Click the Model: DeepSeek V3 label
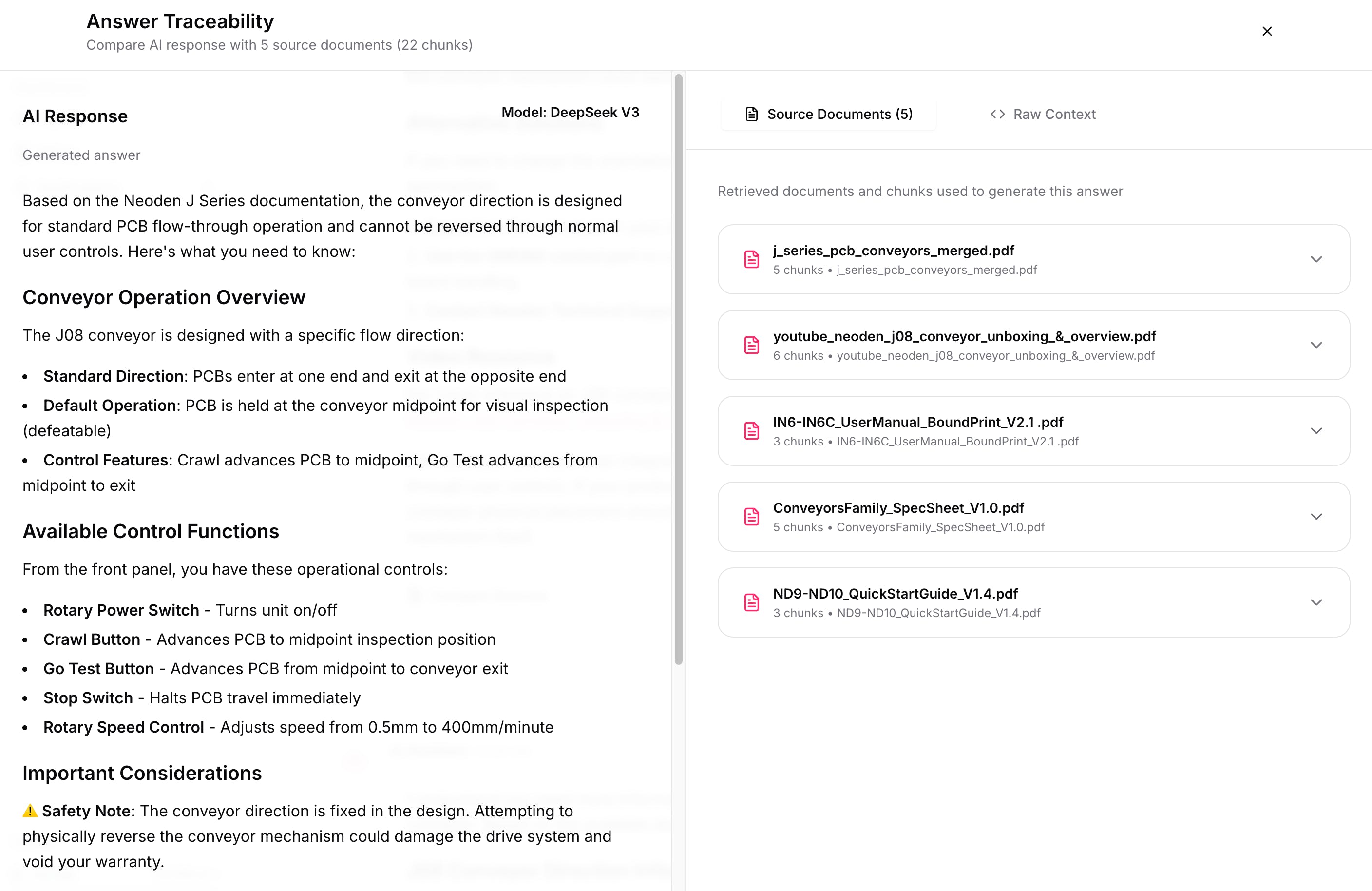The image size is (1372, 891). coord(570,113)
